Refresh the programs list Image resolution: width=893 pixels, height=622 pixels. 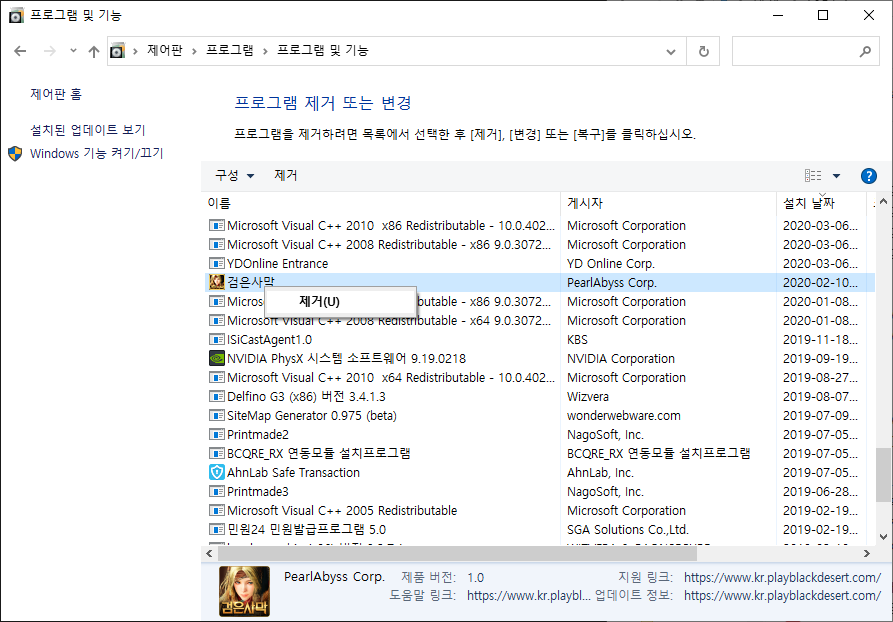click(x=703, y=52)
